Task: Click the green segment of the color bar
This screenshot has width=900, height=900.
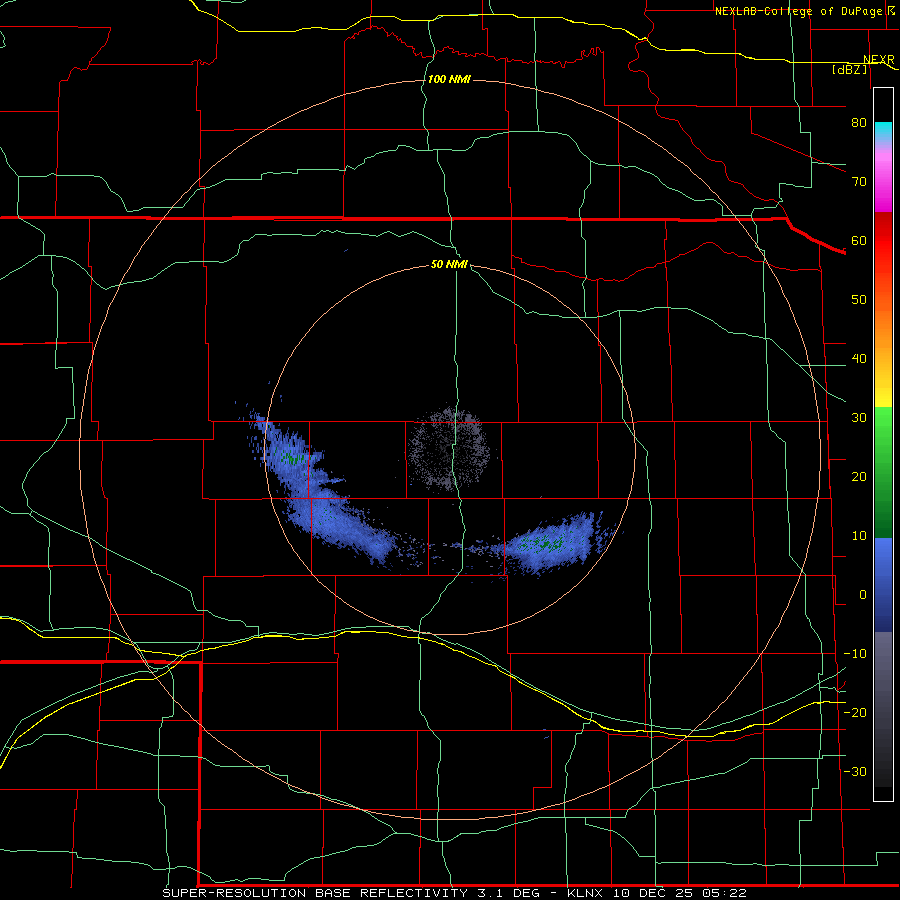Action: tap(883, 472)
